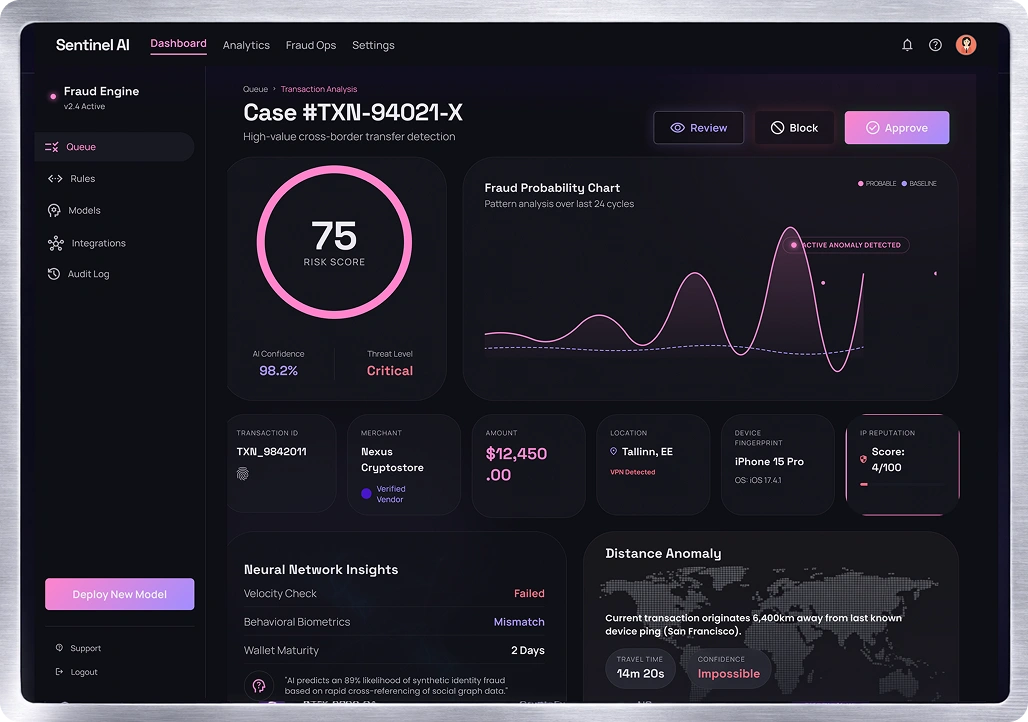The width and height of the screenshot is (1028, 722).
Task: Click the Models sidebar icon
Action: [x=54, y=211]
